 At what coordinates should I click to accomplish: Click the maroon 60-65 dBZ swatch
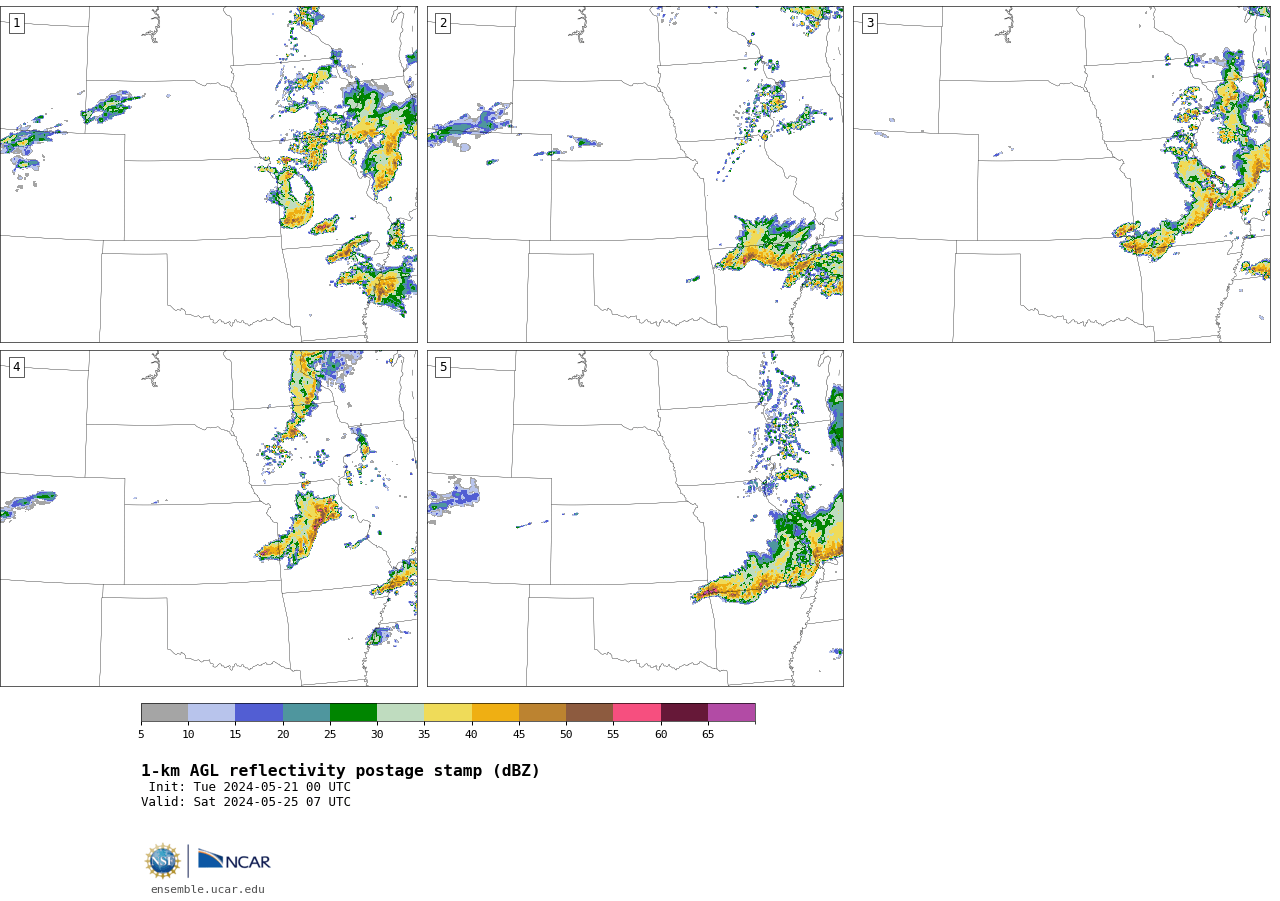tap(684, 713)
